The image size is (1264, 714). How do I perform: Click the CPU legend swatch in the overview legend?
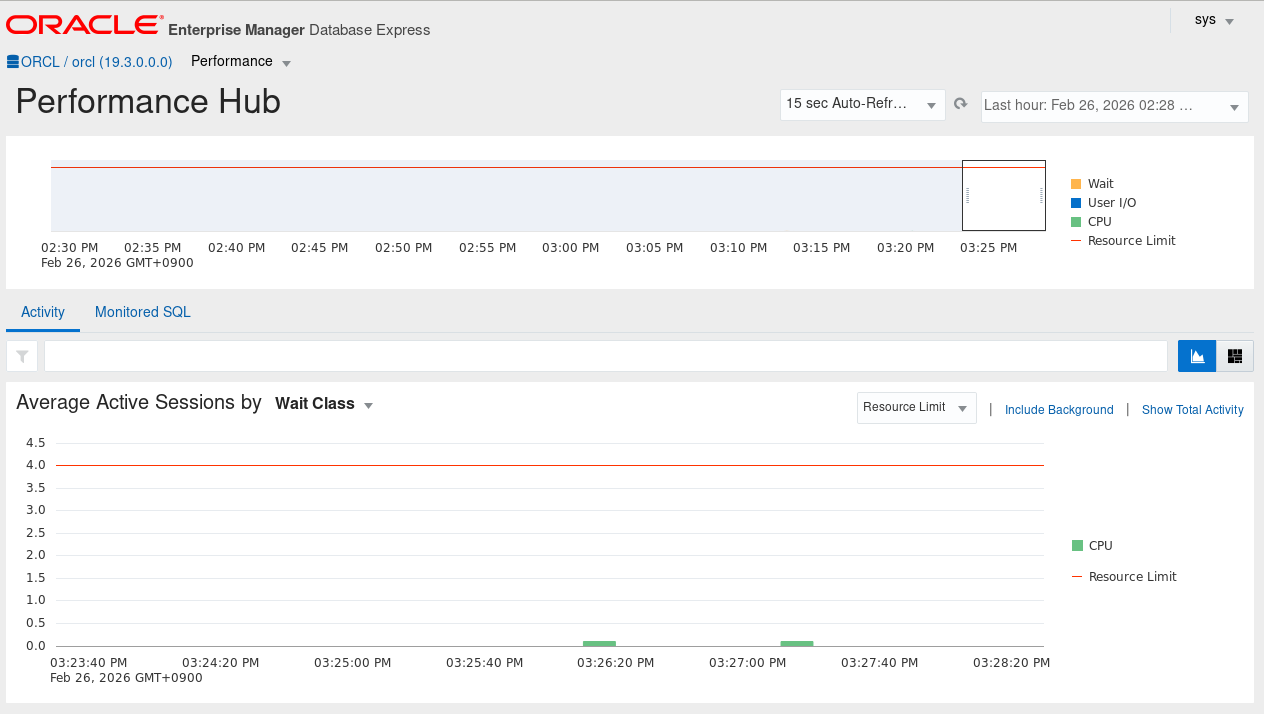1076,222
